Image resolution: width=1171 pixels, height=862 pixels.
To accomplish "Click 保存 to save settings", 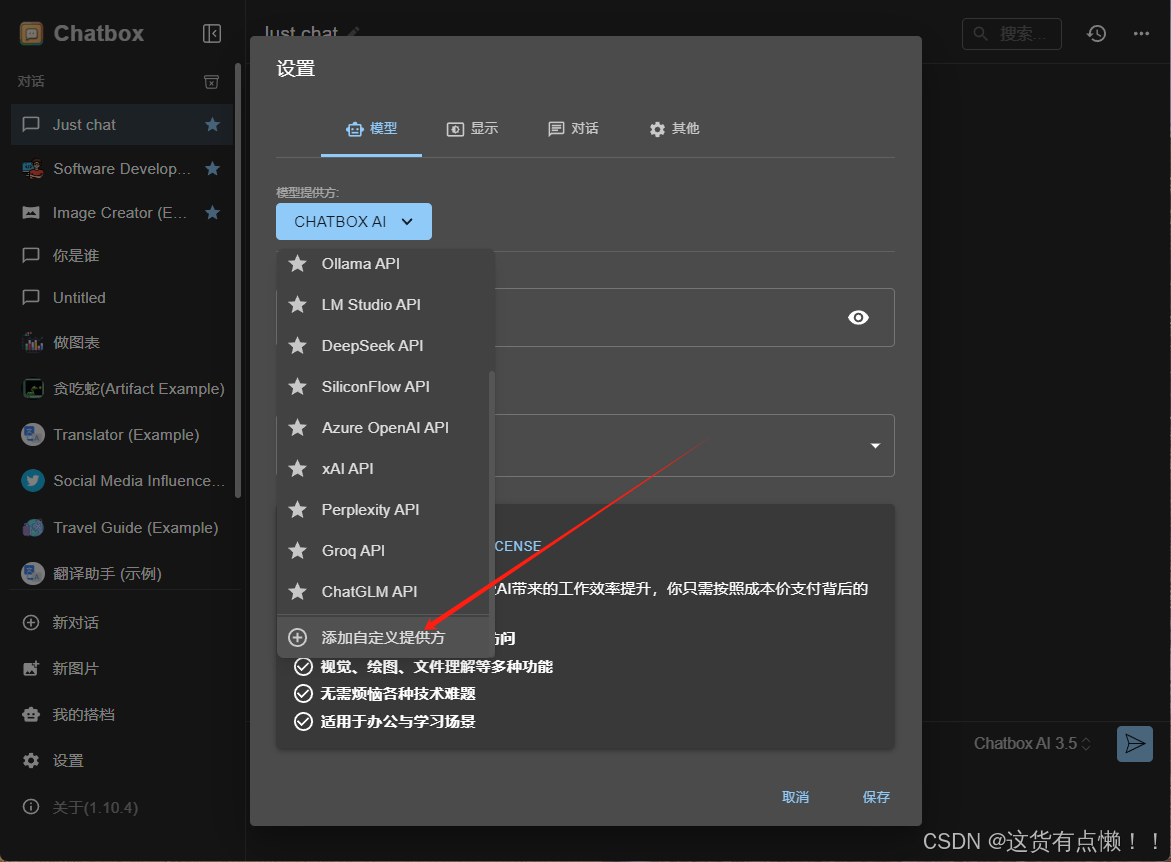I will click(x=876, y=797).
